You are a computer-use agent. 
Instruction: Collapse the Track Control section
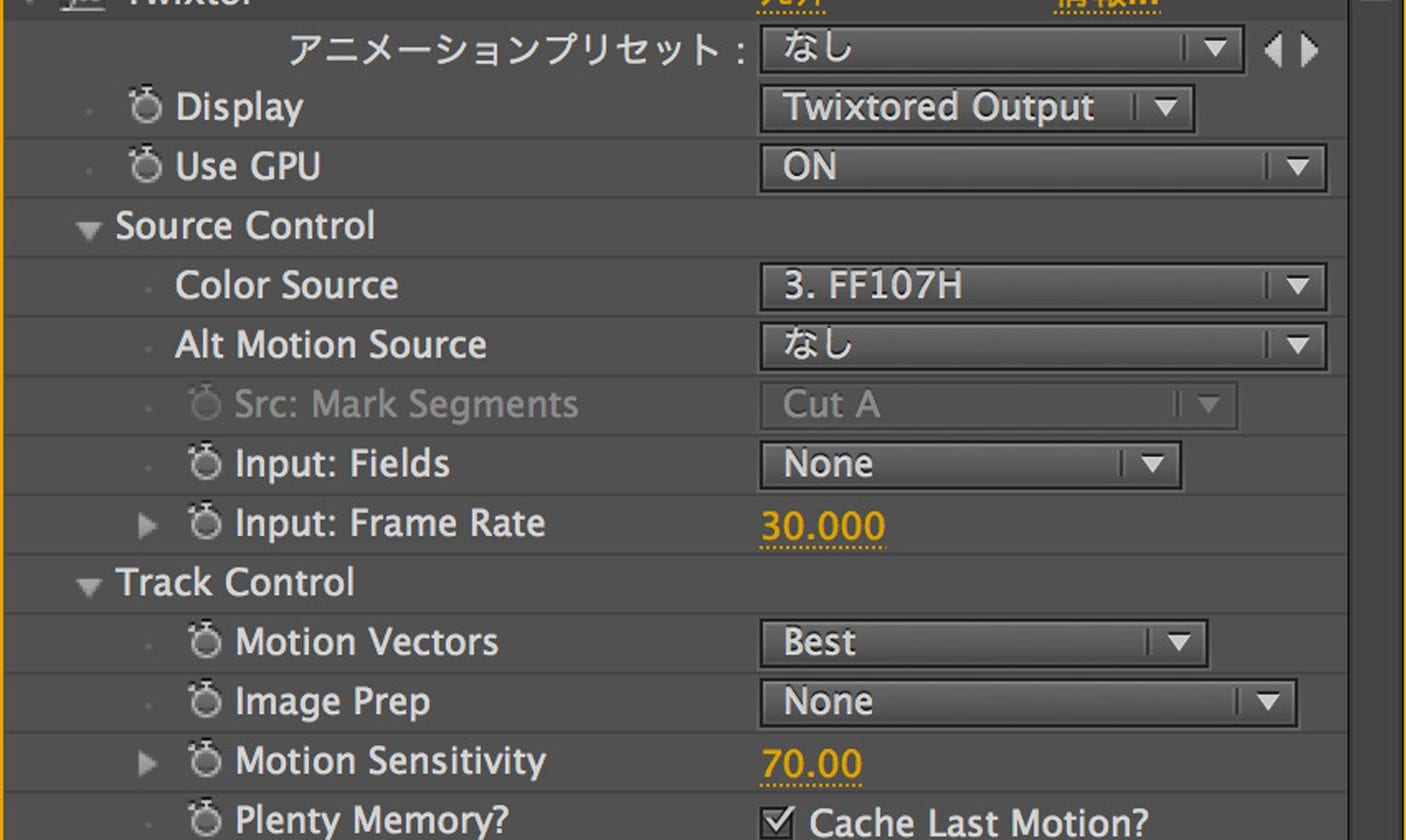(90, 587)
